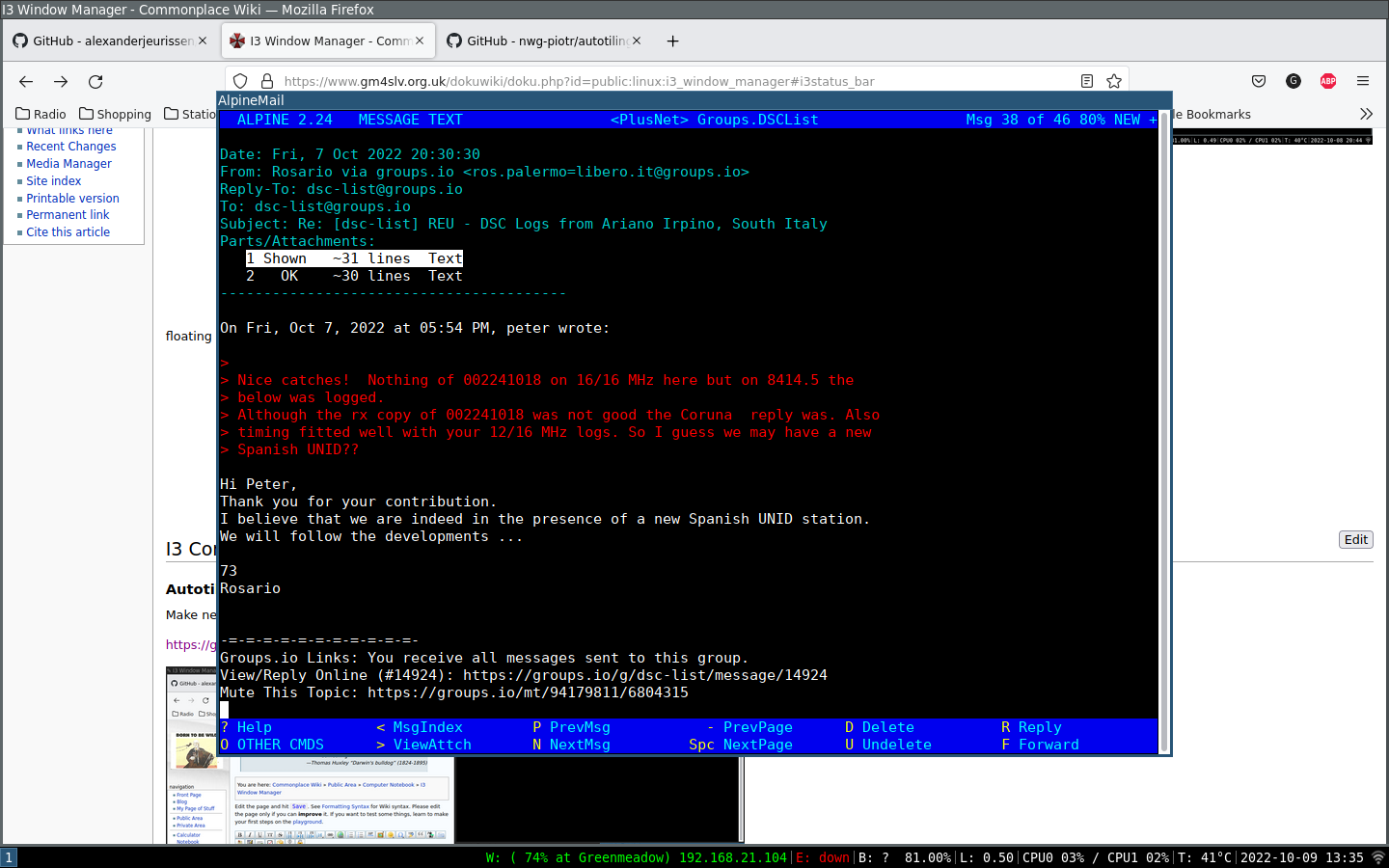Open the Cite this article link
The image size is (1389, 868).
point(68,231)
